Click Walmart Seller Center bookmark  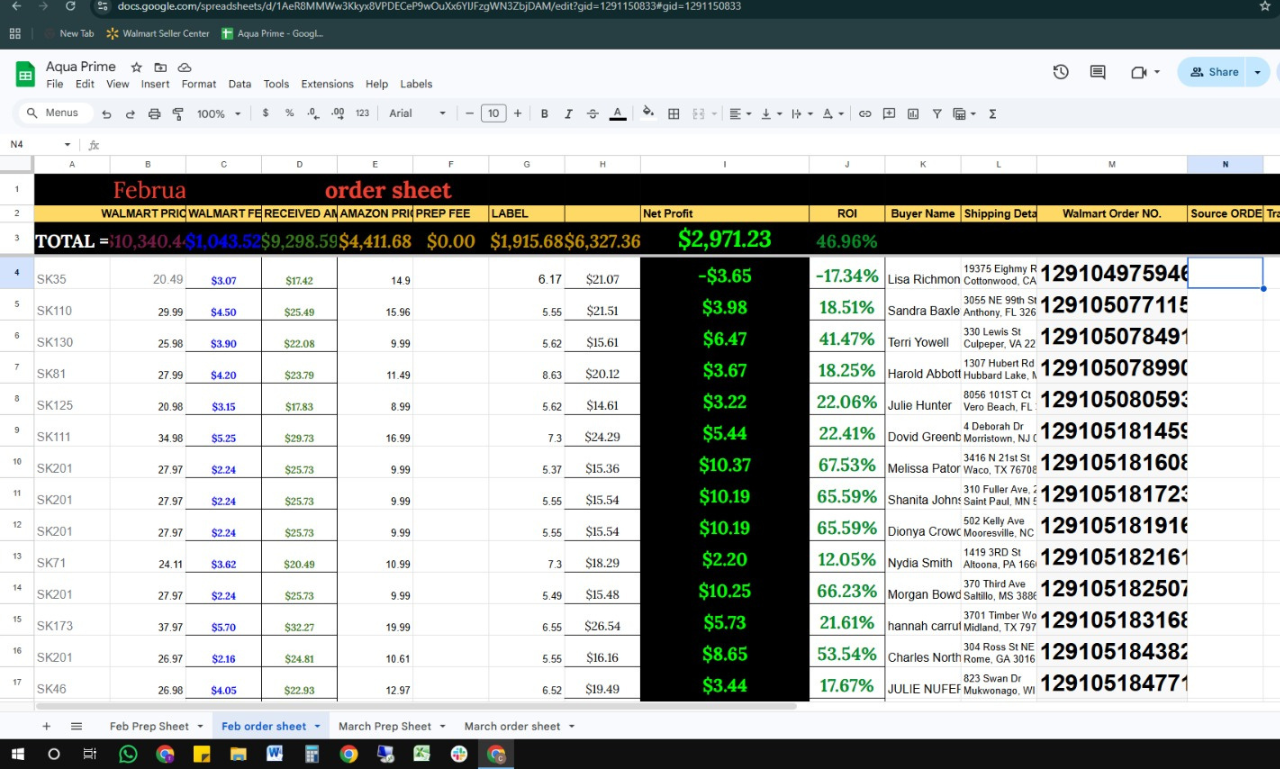[x=158, y=33]
